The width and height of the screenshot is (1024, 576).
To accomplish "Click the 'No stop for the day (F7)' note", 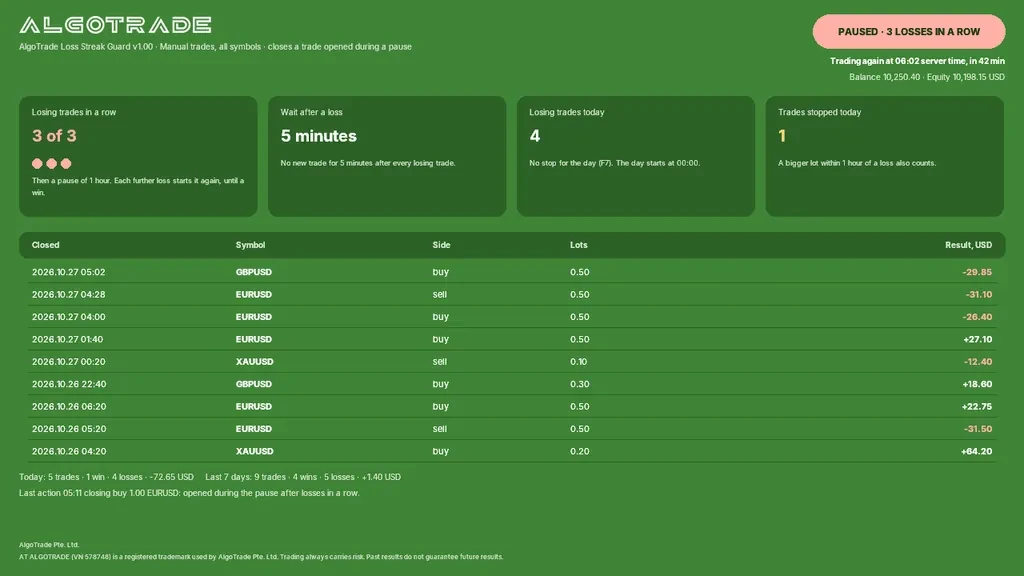I will 615,163.
